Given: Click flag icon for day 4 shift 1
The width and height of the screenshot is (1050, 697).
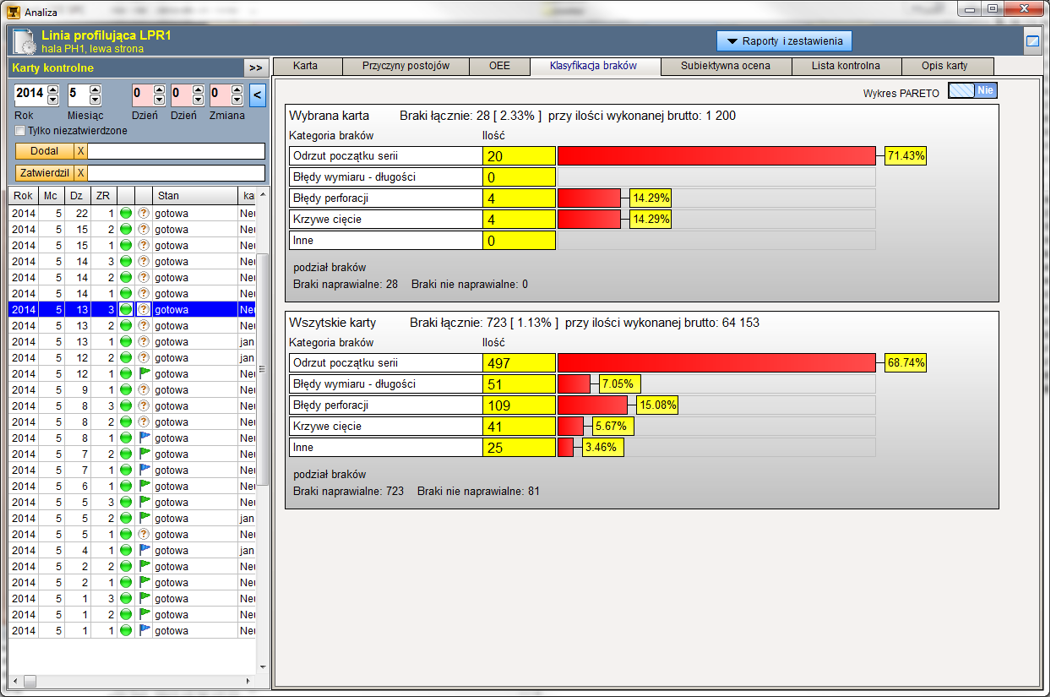Looking at the screenshot, I should [143, 550].
